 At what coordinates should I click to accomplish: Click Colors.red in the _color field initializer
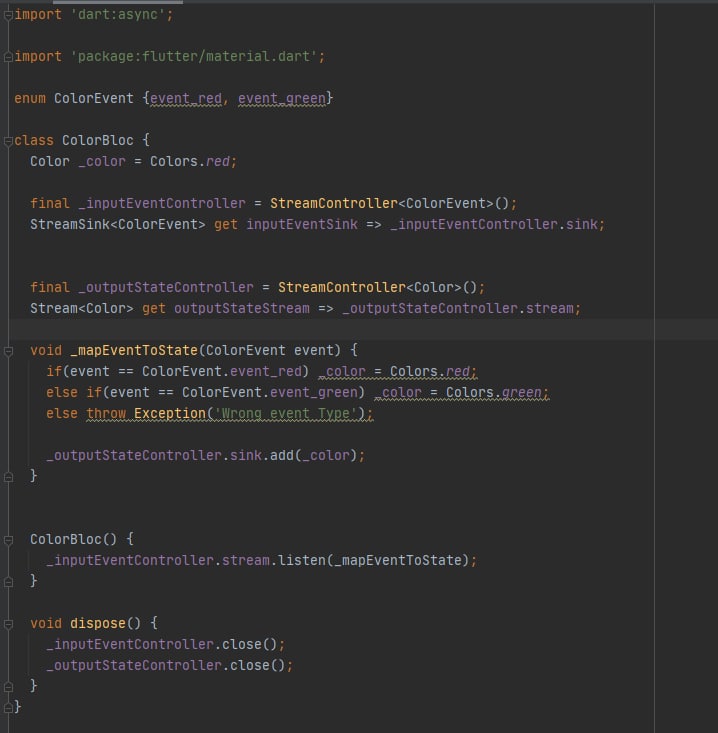point(190,161)
